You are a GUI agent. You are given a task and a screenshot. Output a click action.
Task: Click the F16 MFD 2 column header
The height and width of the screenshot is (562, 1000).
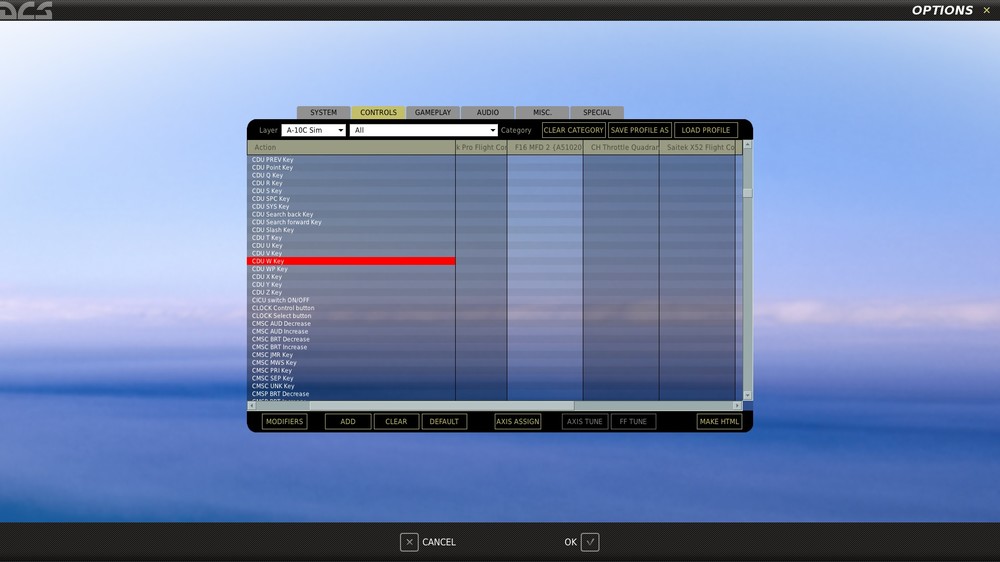[x=545, y=147]
